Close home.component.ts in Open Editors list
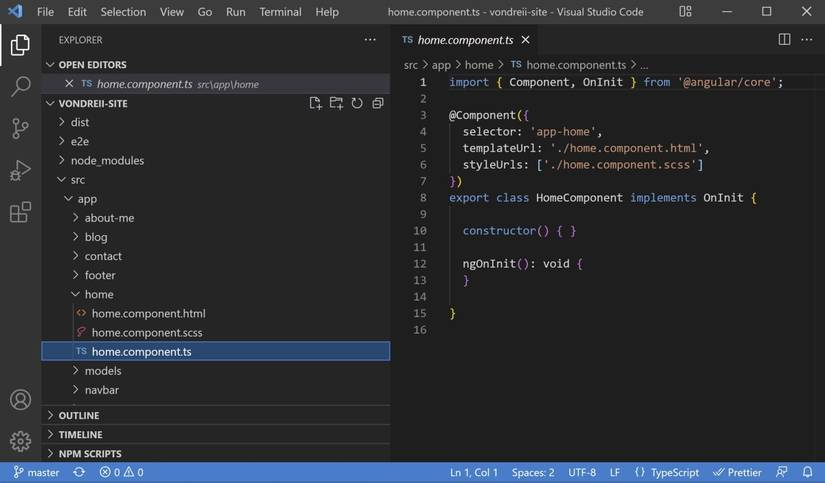Viewport: 825px width, 483px height. (x=69, y=84)
